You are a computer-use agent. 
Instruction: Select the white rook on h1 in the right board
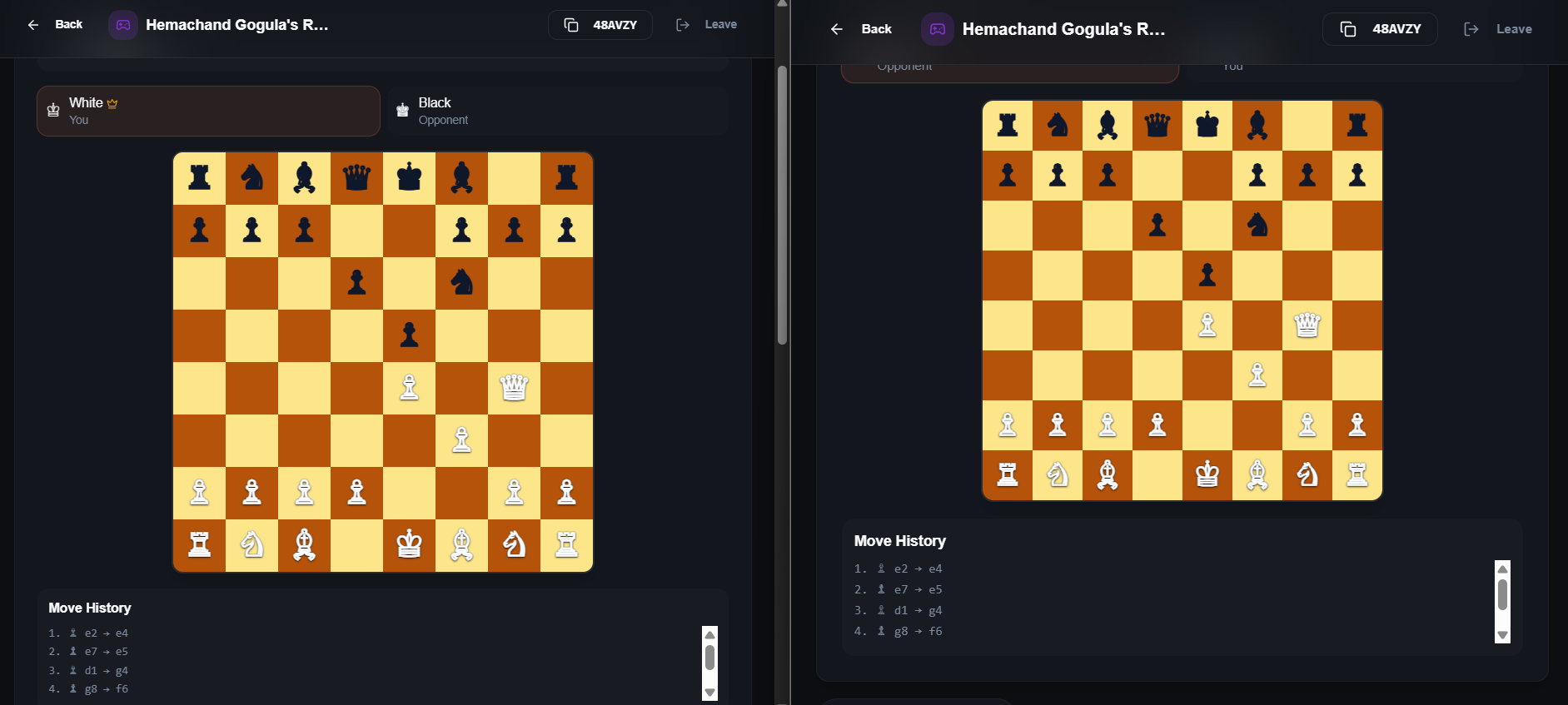click(x=1357, y=474)
